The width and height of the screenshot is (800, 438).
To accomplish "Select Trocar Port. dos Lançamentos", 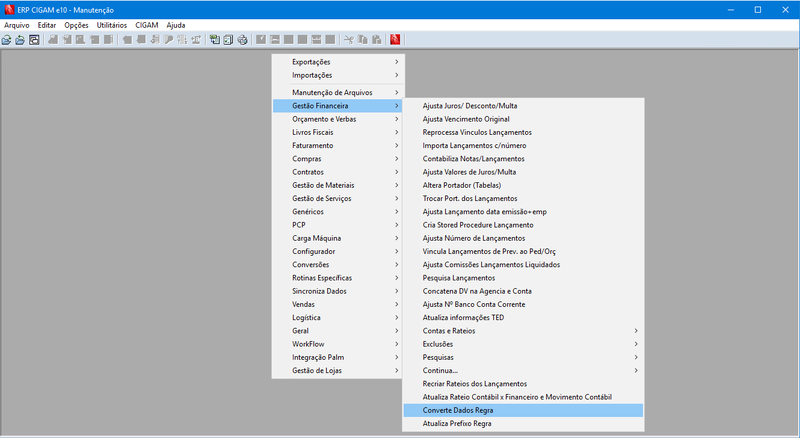I will pos(523,199).
